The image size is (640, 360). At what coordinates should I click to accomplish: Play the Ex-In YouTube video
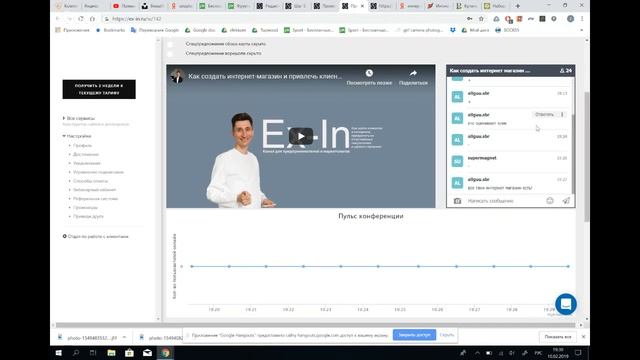coord(301,136)
